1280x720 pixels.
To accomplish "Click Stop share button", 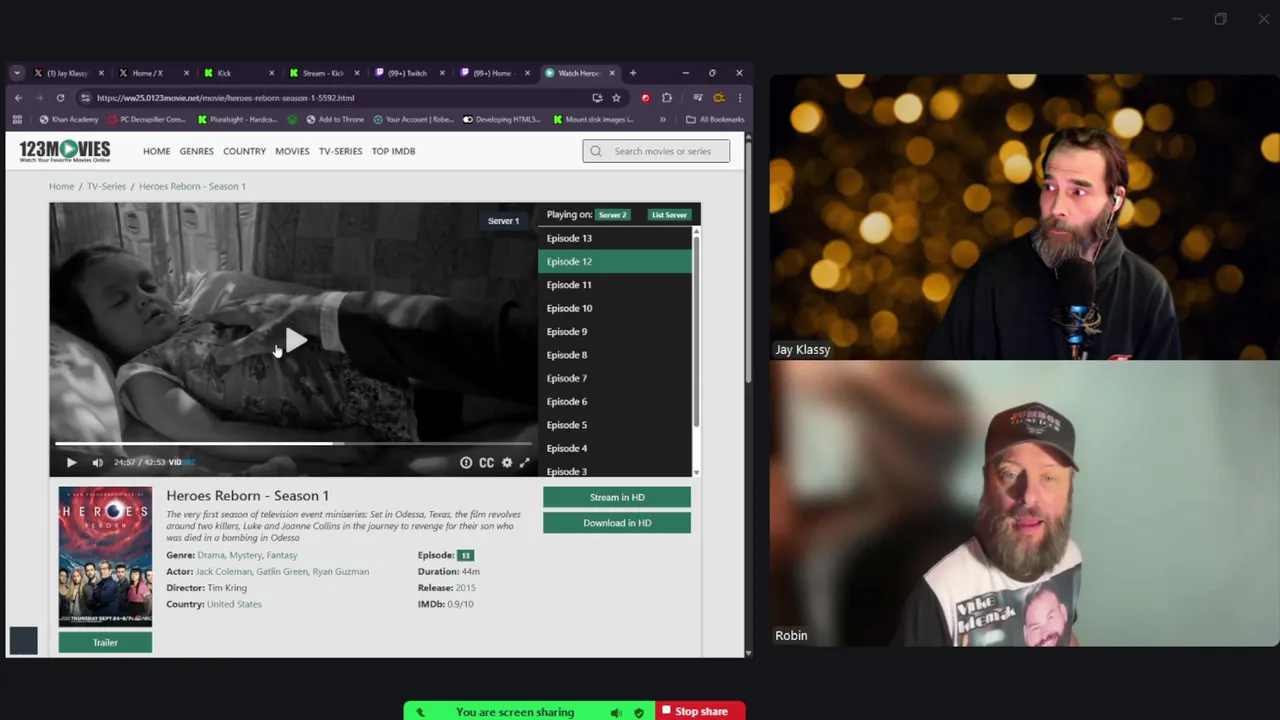I will coord(701,712).
